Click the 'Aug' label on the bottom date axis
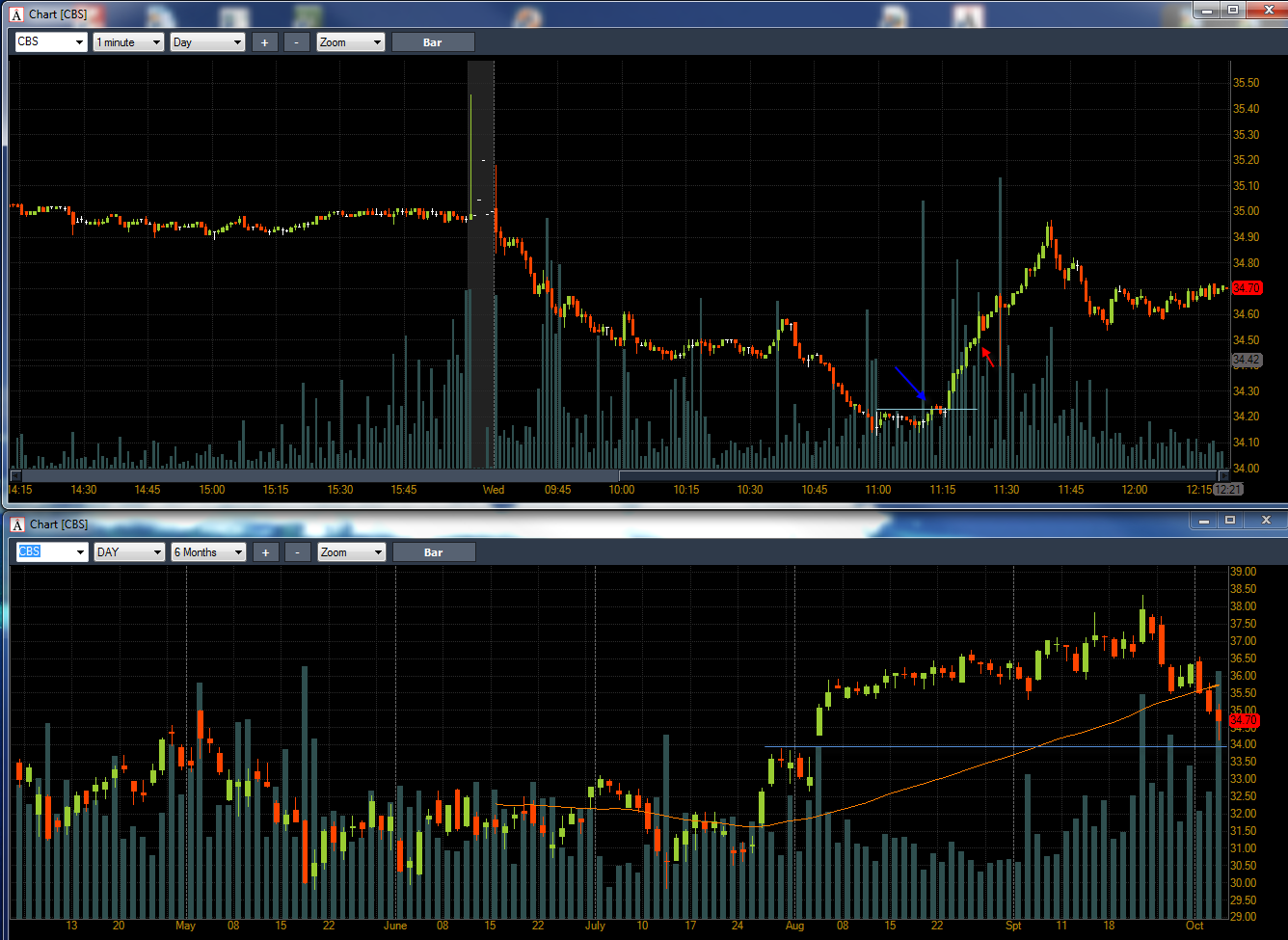Viewport: 1288px width, 940px height. click(x=794, y=926)
